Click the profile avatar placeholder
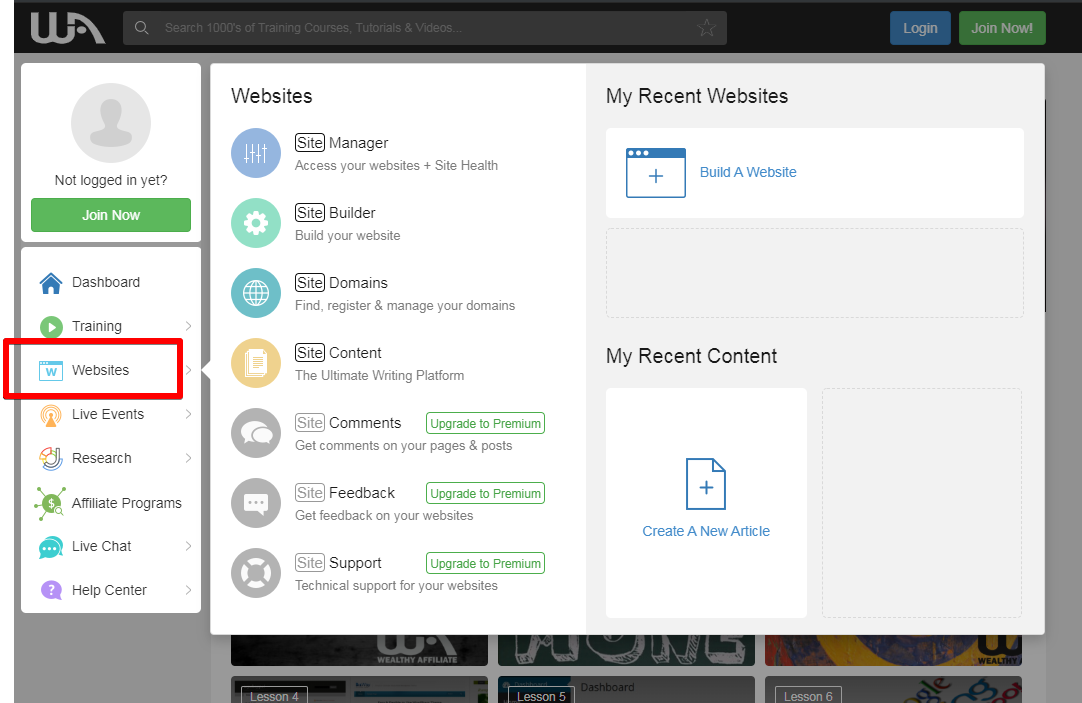1082x703 pixels. pyautogui.click(x=111, y=123)
